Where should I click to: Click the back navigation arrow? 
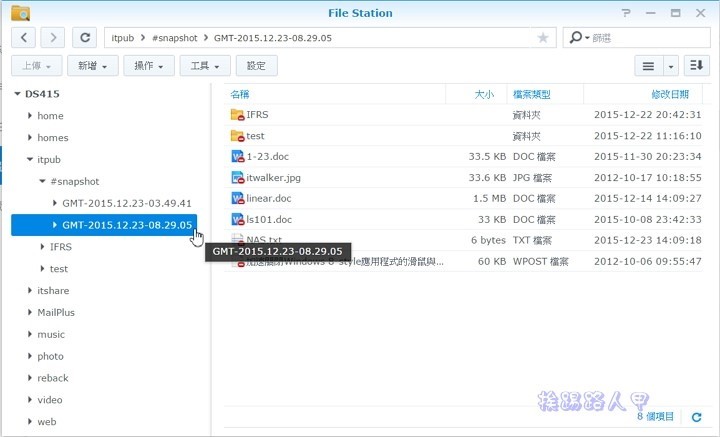tap(24, 37)
